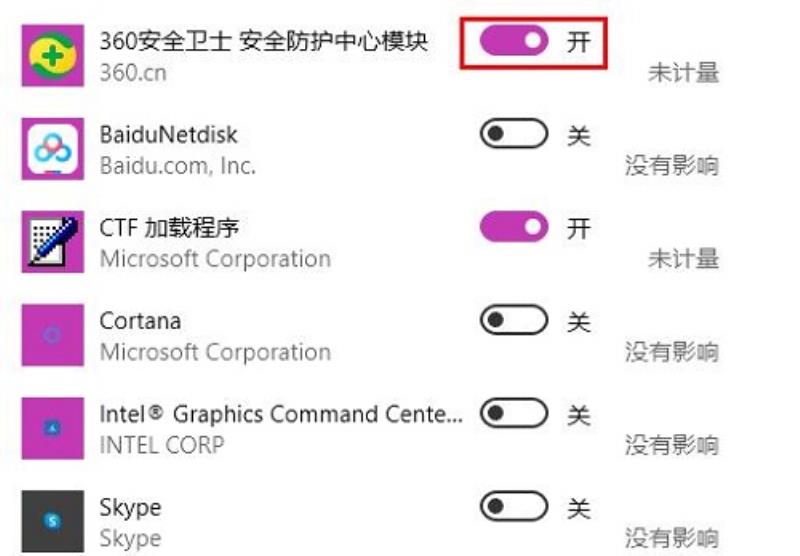Select Intel® Graphics Command Center entry name
The height and width of the screenshot is (556, 800).
point(281,414)
